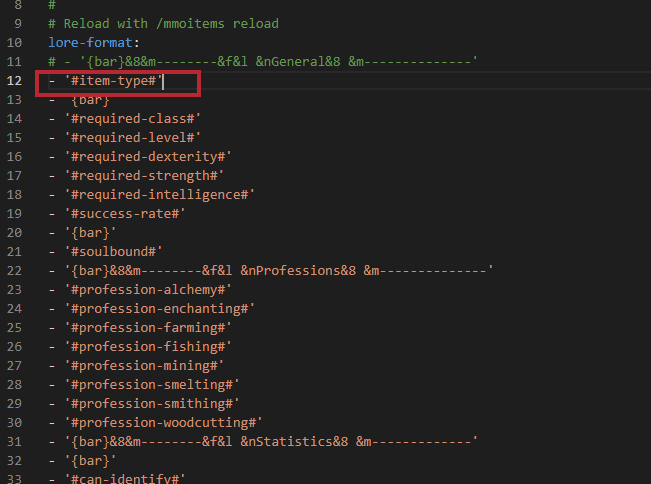Place cursor on '#item-type#' text
651x484 pixels.
[x=113, y=81]
